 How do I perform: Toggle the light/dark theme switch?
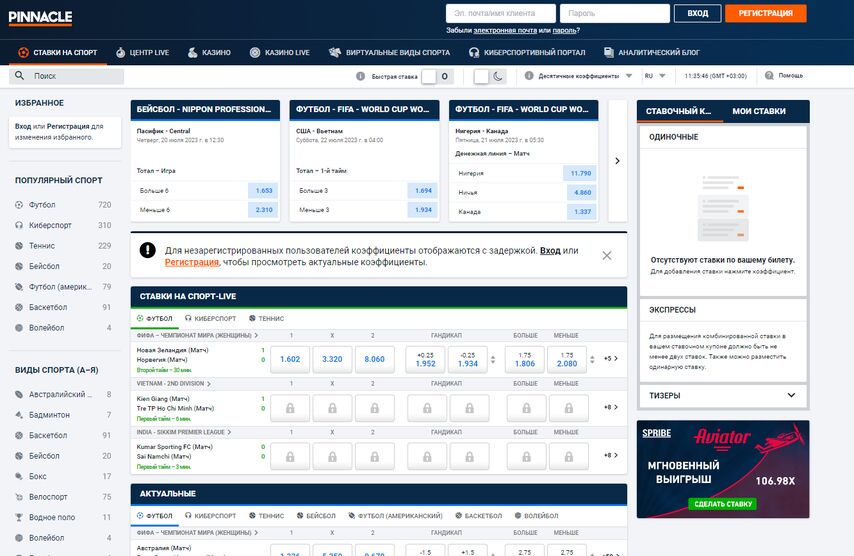click(490, 76)
